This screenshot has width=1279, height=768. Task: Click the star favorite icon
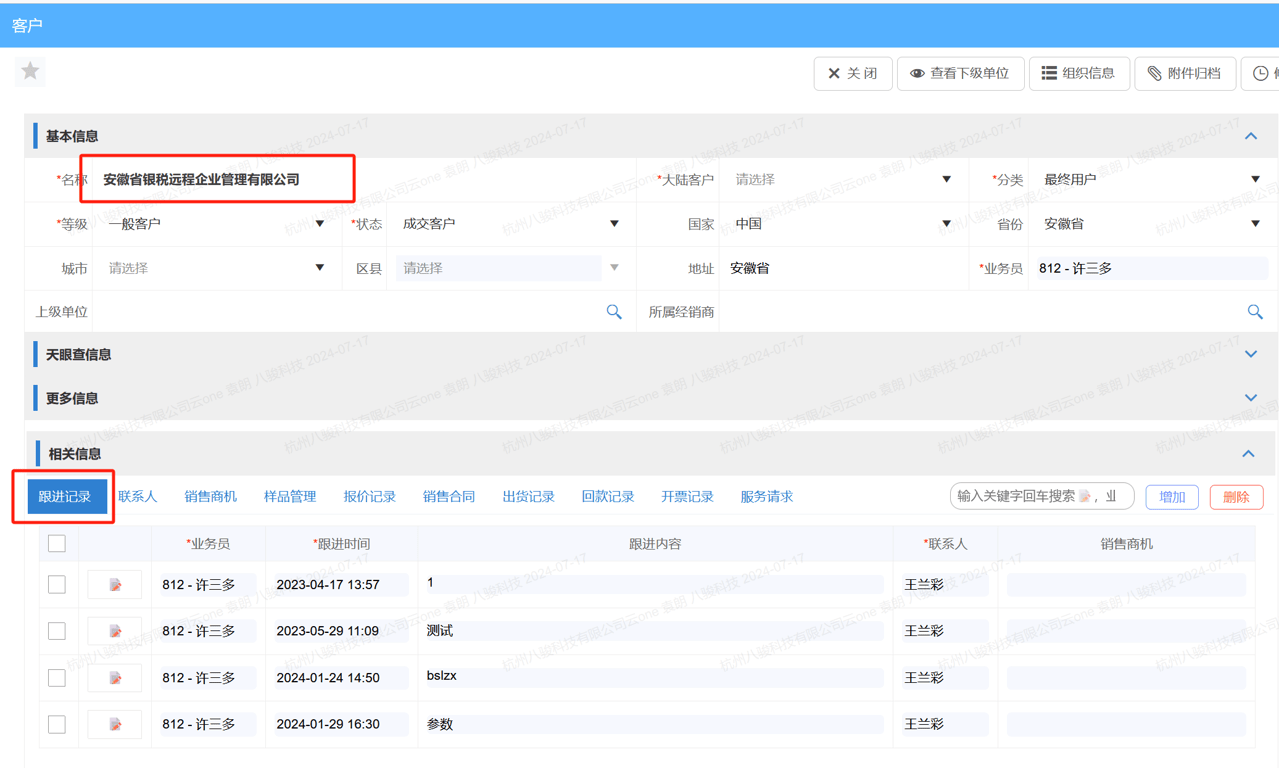point(30,71)
